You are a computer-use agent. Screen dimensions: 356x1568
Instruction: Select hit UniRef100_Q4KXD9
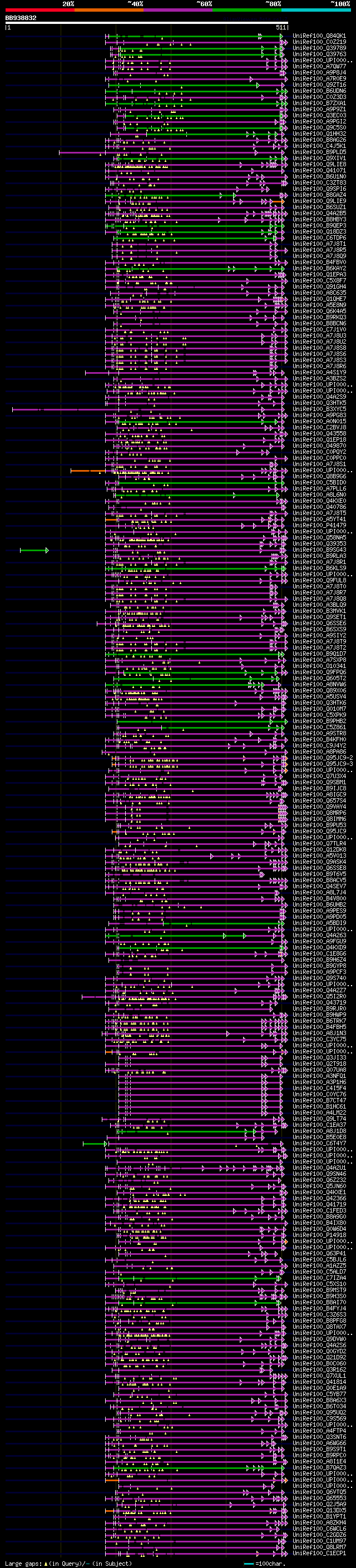pos(319,948)
